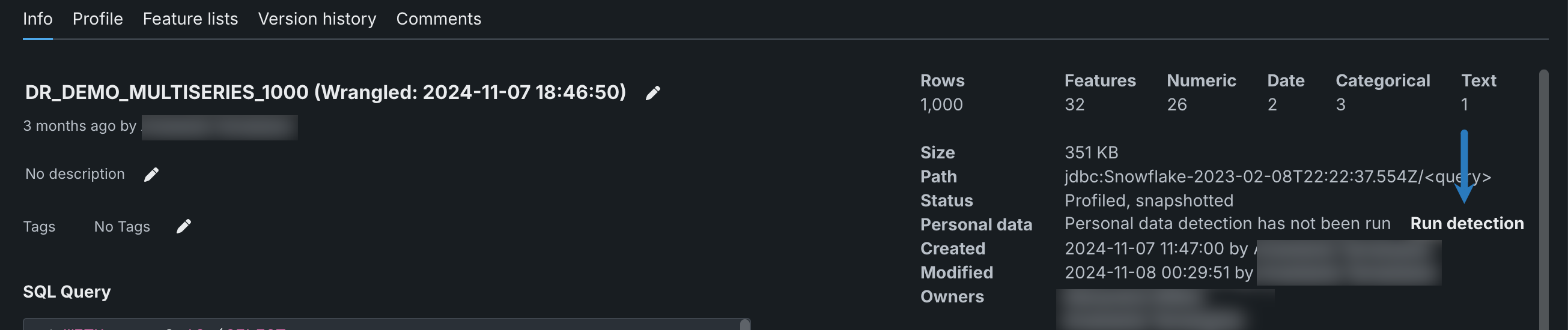Switch to the Info tab
This screenshot has height=330, width=1568.
pos(38,19)
